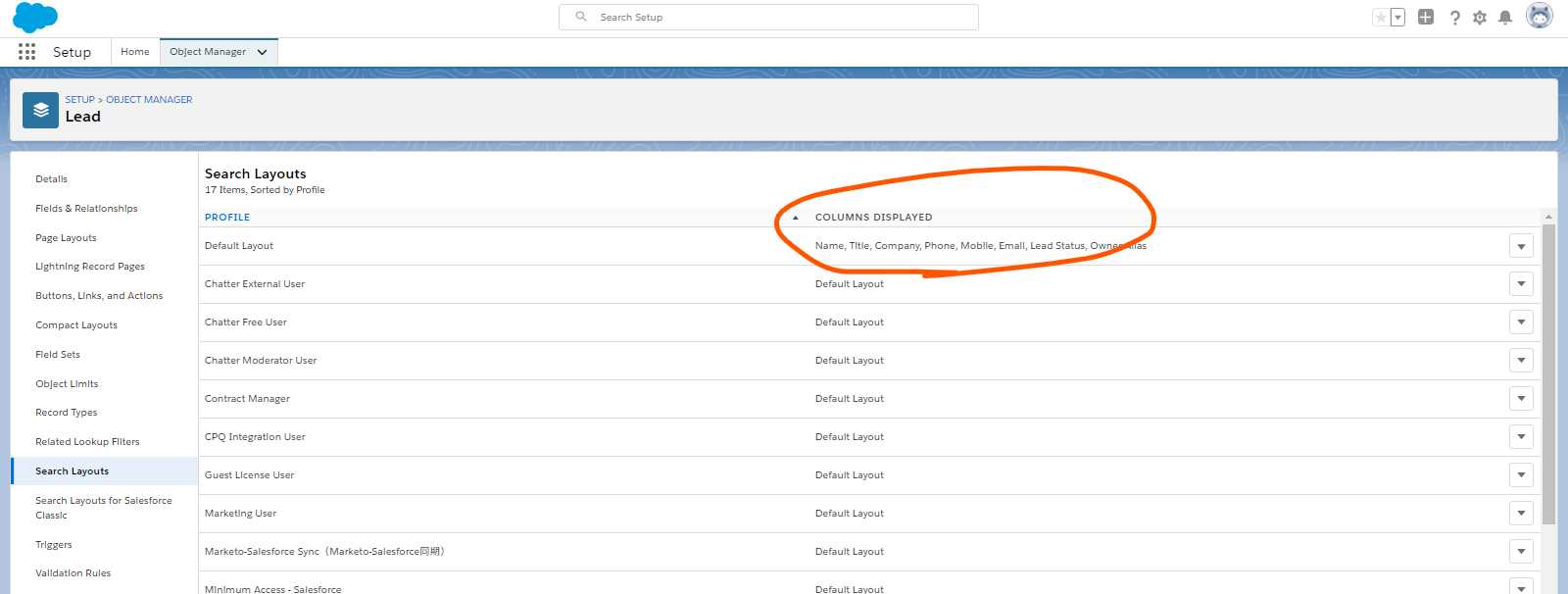
Task: Click the 'Name, Title, Company, Phone' columns cell
Action: coord(981,246)
